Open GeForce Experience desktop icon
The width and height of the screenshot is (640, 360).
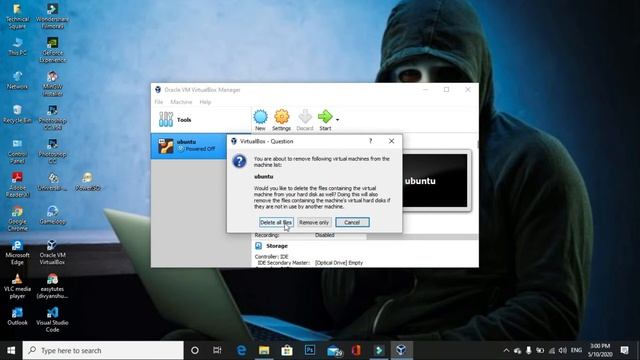tap(52, 50)
